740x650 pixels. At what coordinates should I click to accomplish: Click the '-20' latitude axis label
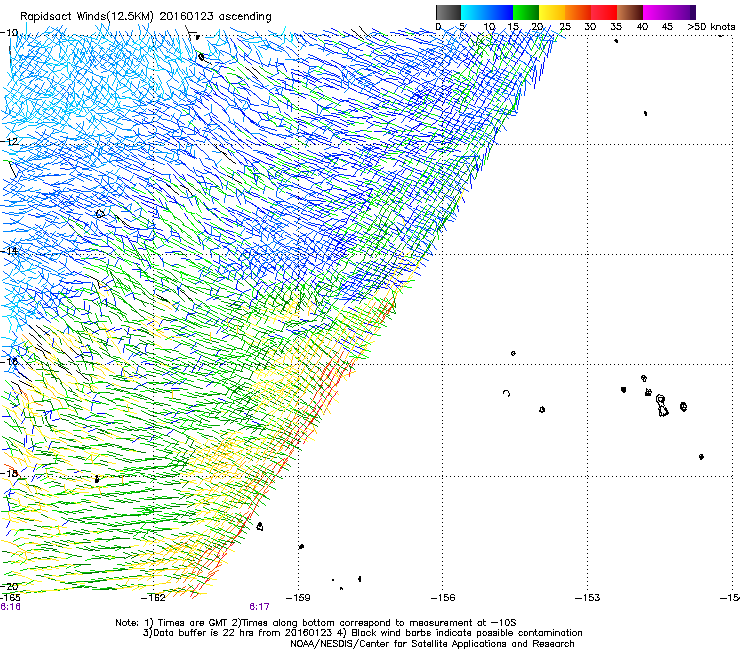pyautogui.click(x=9, y=586)
